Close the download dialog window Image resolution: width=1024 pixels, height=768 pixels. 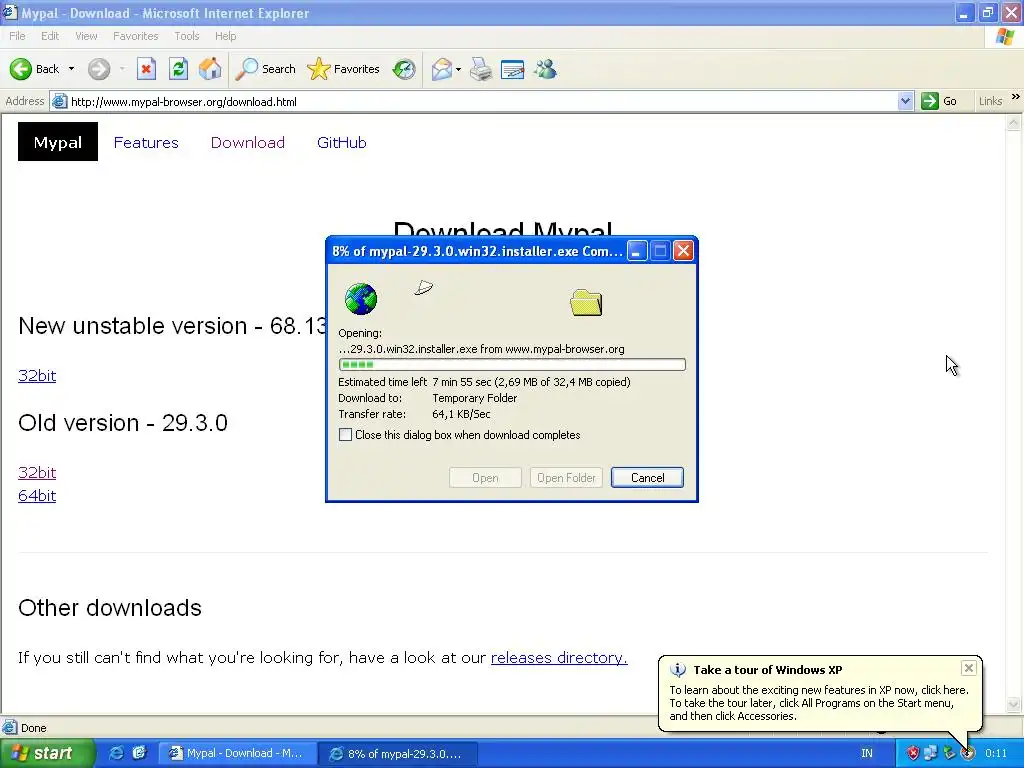tap(683, 251)
